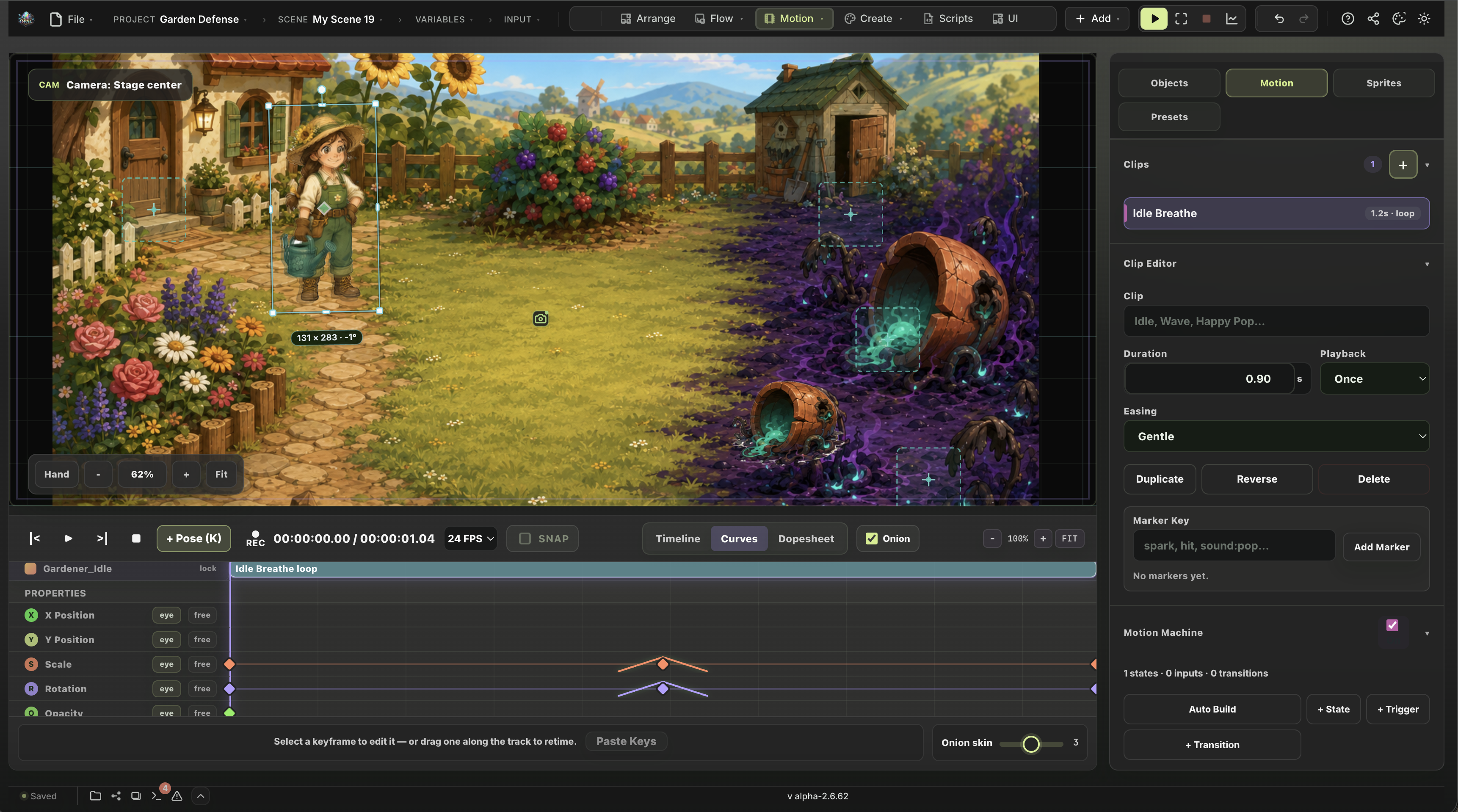Switch to the Objects tab
Image resolution: width=1458 pixels, height=812 pixels.
click(1169, 83)
